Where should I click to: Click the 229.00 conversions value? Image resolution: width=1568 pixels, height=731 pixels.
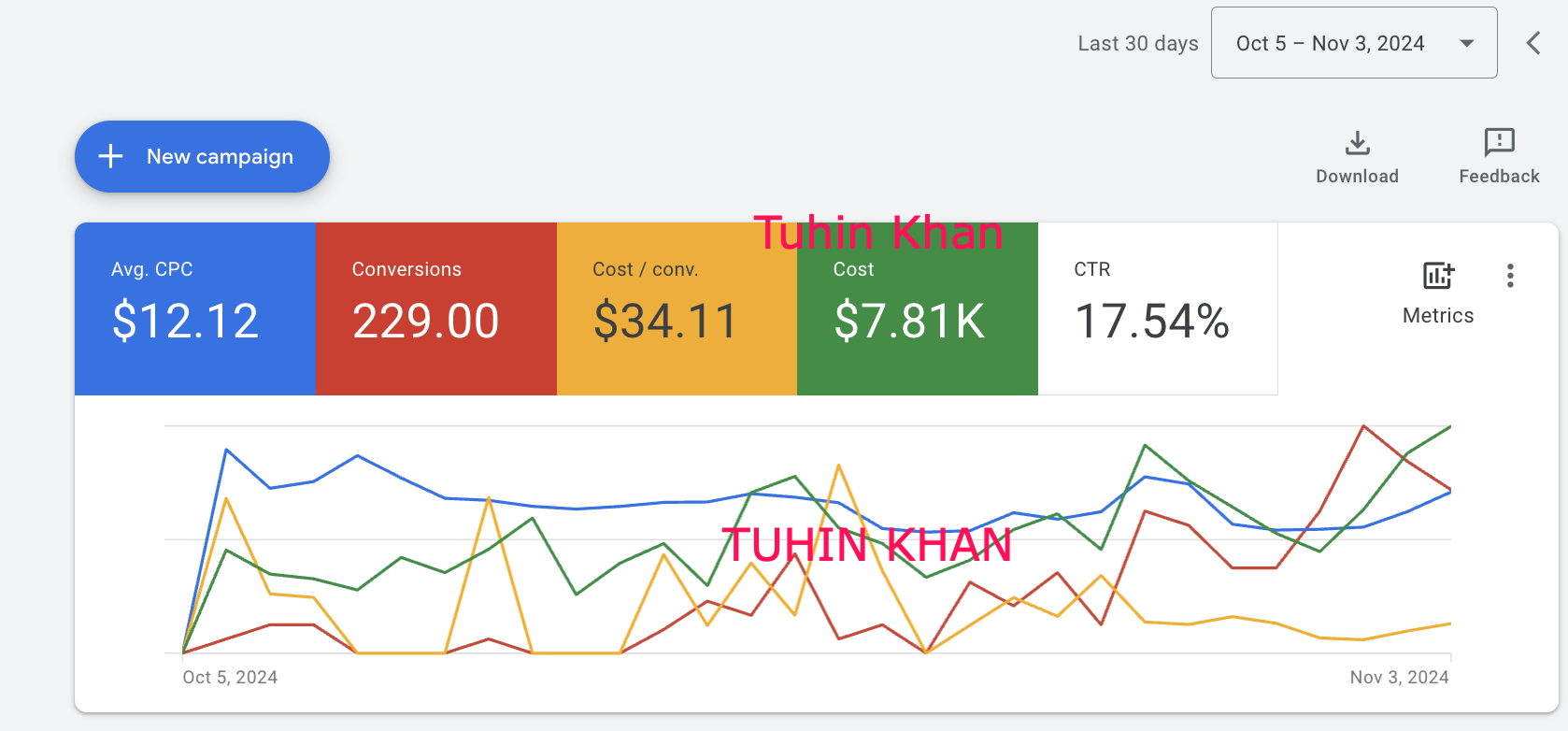426,322
